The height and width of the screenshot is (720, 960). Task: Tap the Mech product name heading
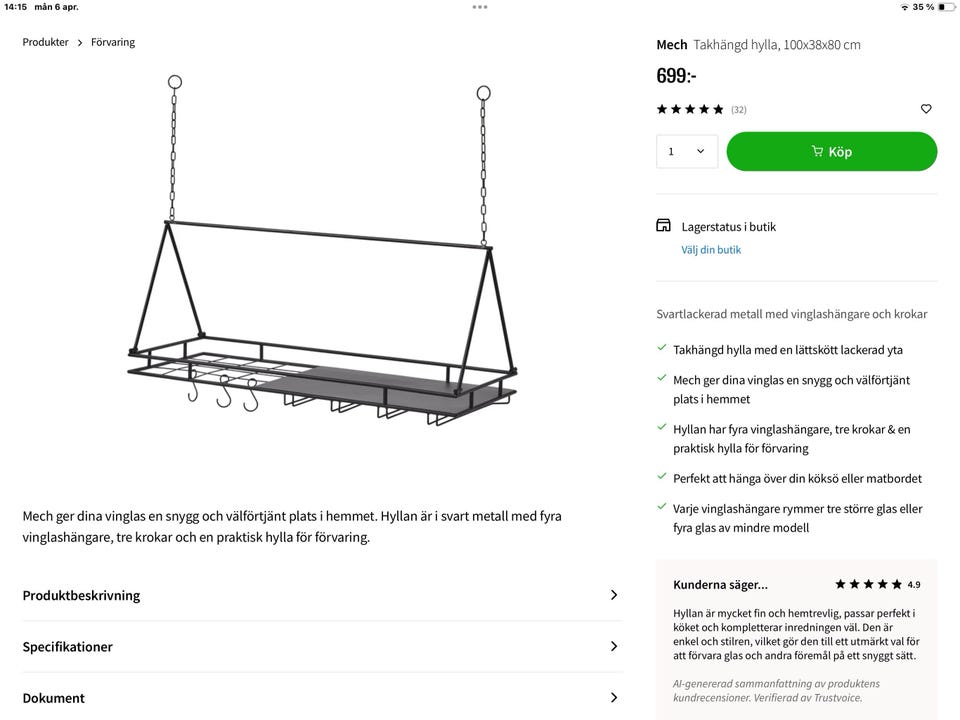click(672, 45)
